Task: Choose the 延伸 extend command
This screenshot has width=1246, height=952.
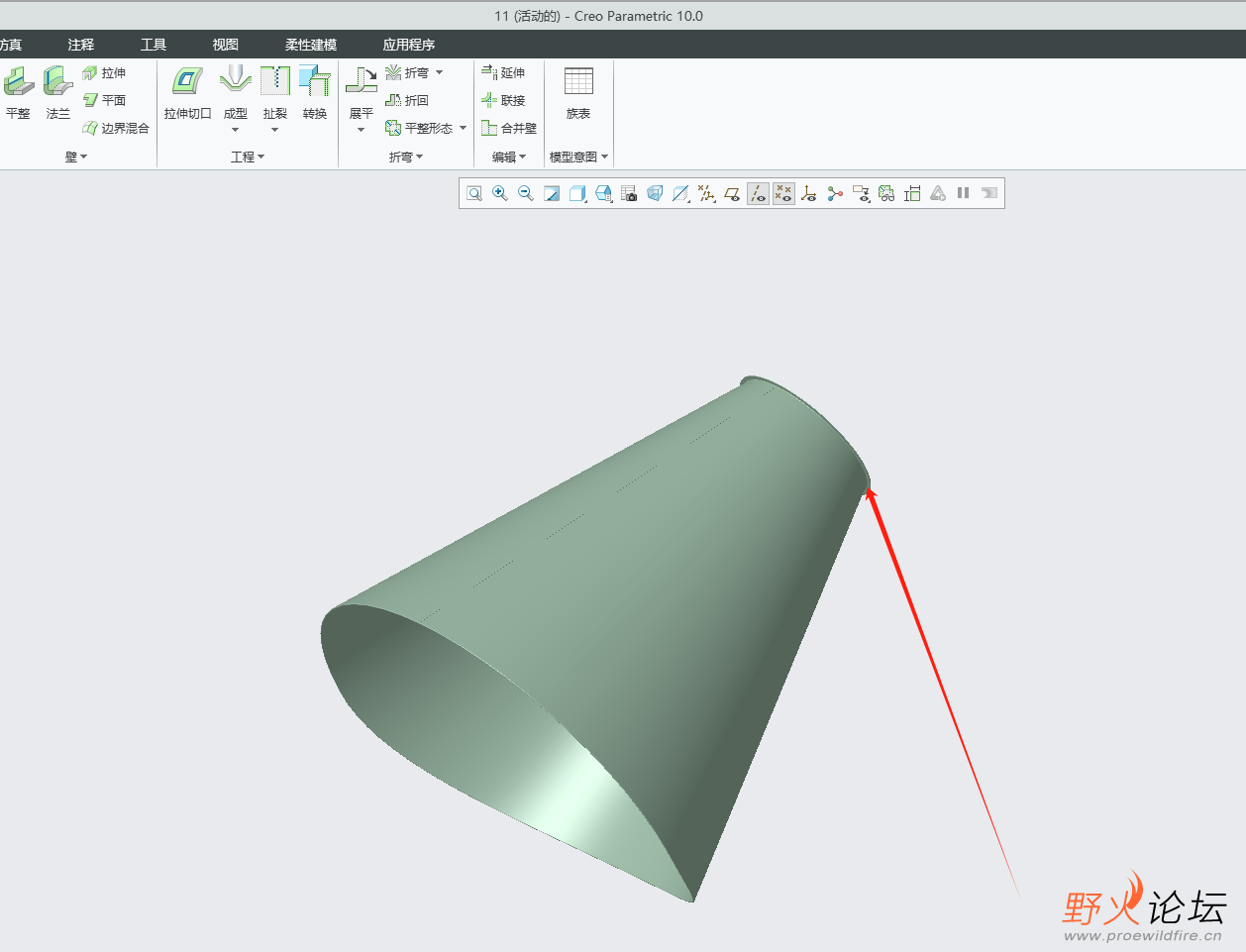Action: pos(503,72)
